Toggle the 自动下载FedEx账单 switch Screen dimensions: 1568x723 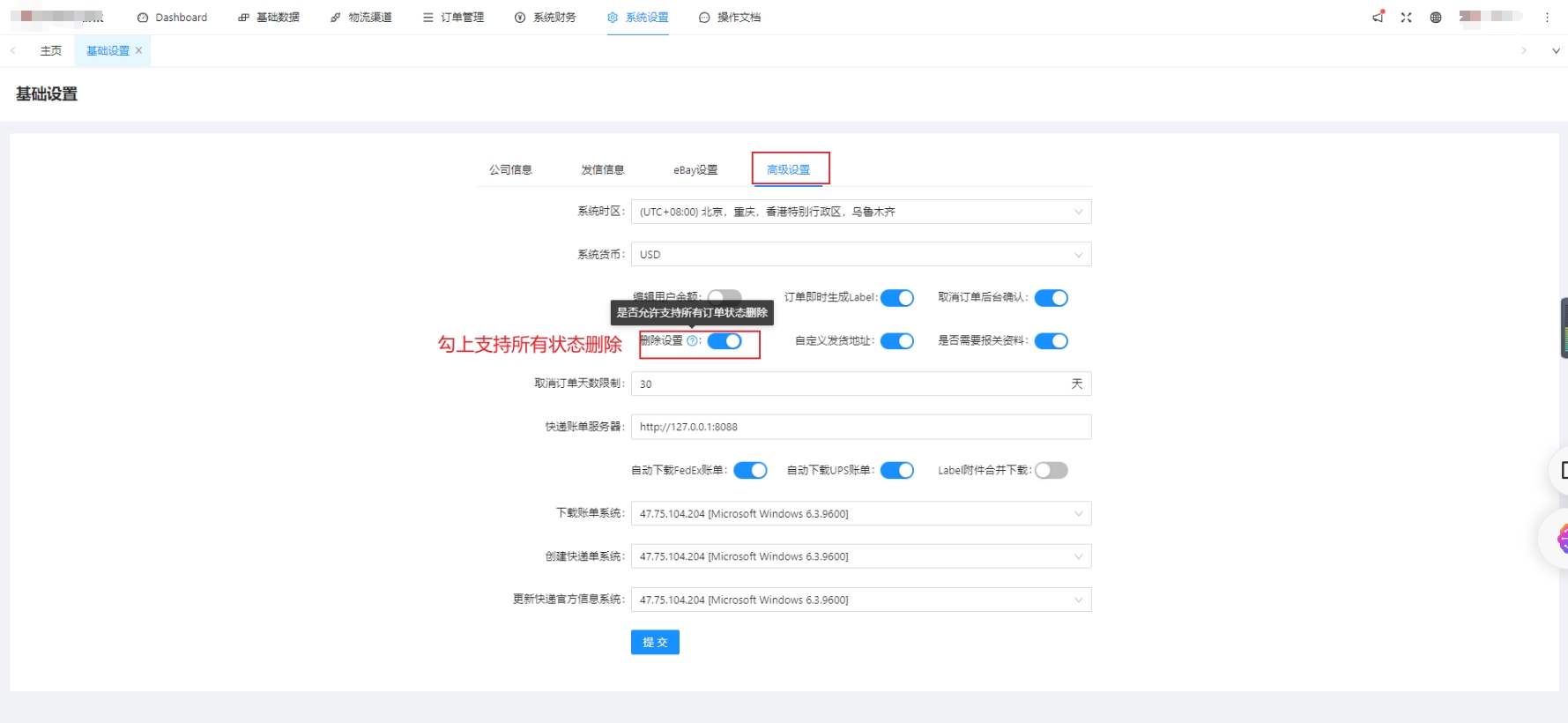(x=751, y=471)
